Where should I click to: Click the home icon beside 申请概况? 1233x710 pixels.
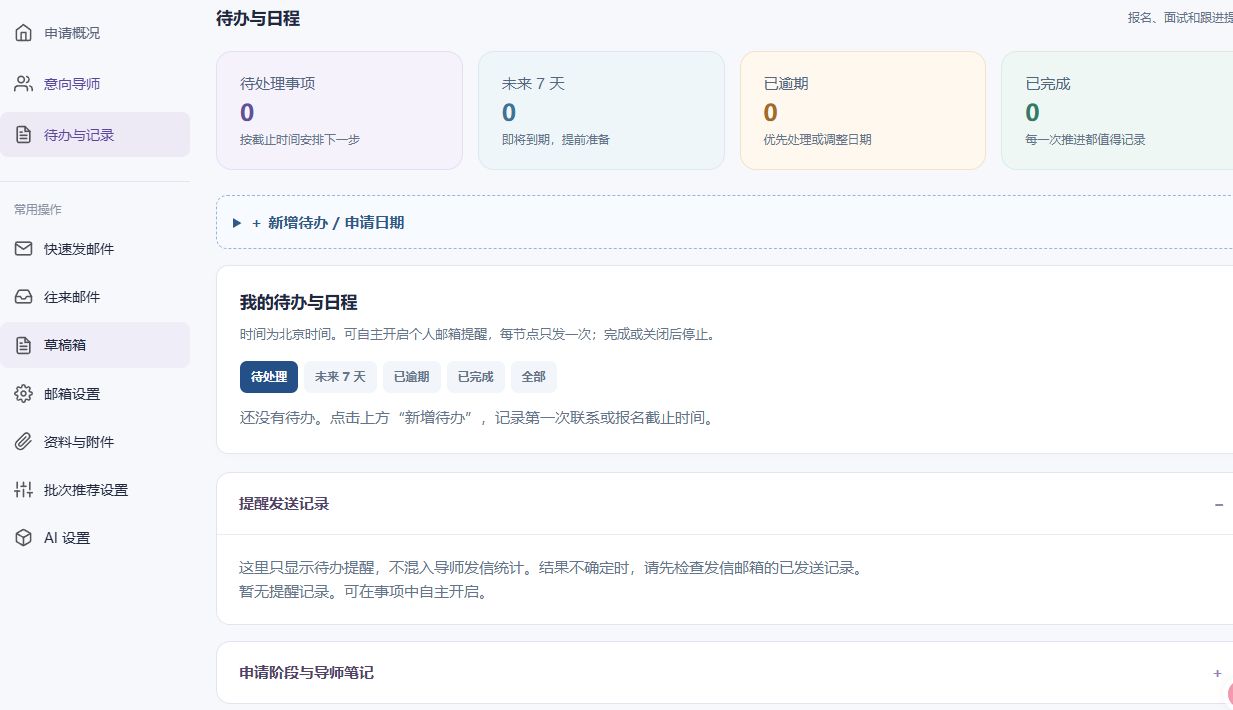[23, 33]
